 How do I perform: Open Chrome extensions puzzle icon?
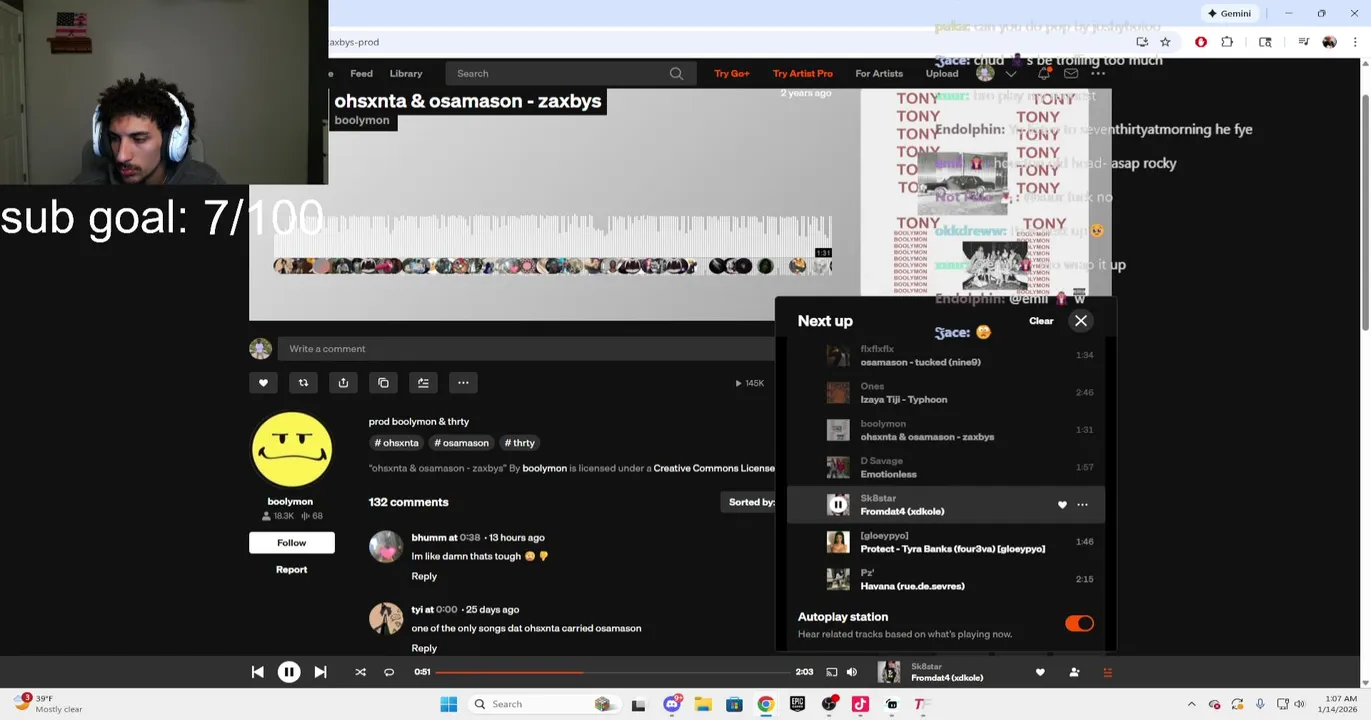tap(1227, 42)
